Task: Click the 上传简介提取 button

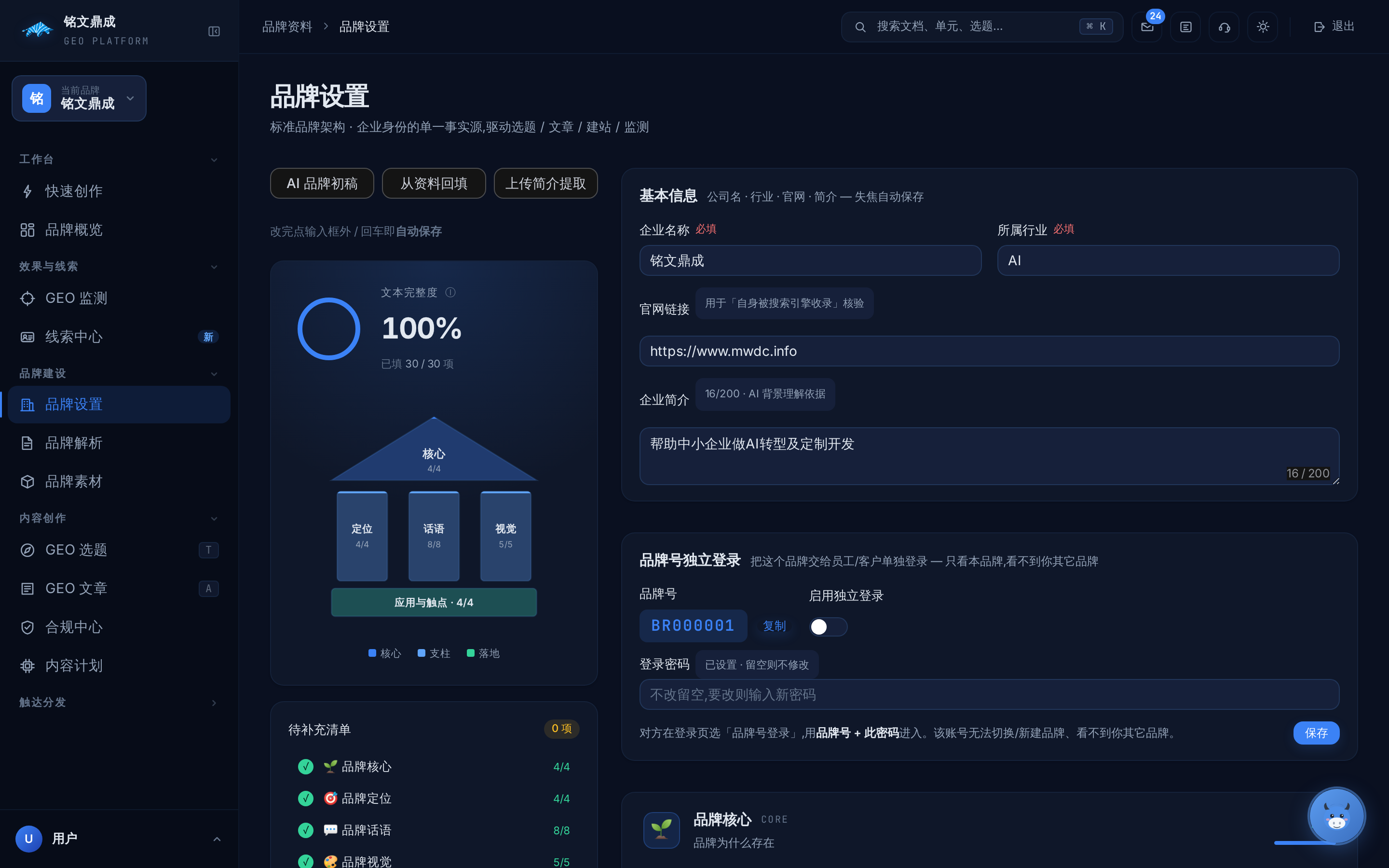Action: coord(545,183)
